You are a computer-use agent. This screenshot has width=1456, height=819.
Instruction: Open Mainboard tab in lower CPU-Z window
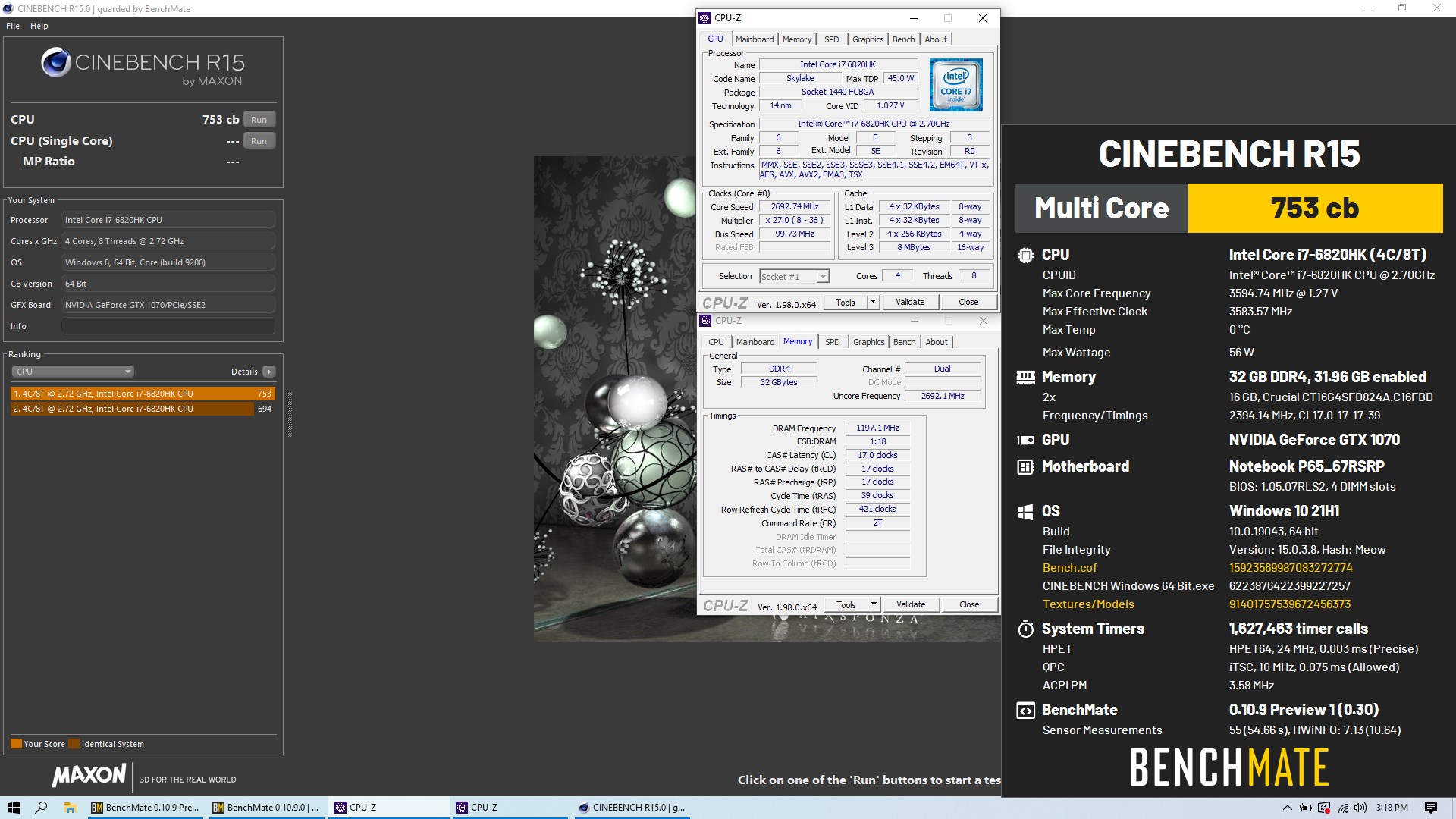755,342
